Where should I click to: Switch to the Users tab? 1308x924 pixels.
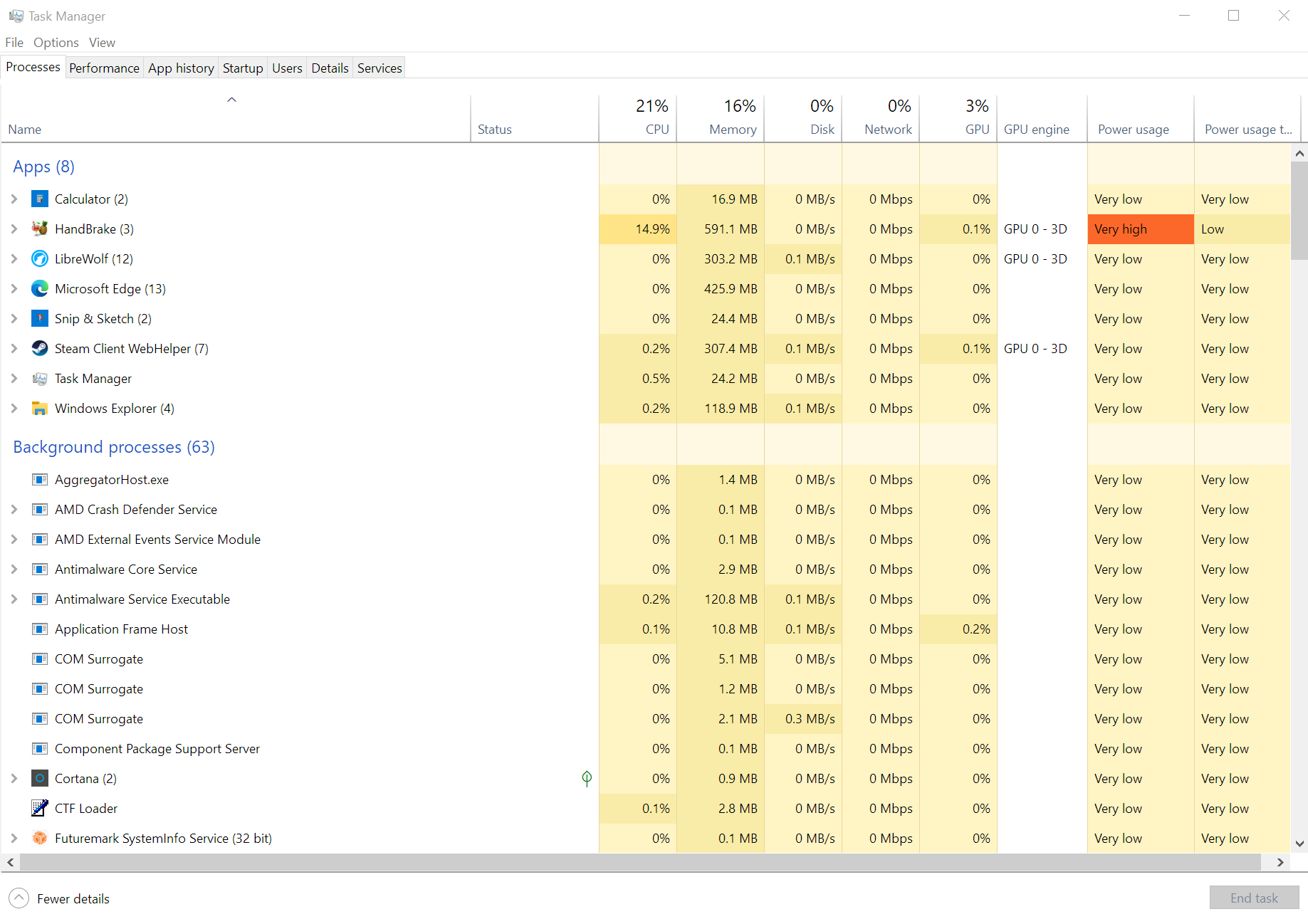(x=287, y=68)
